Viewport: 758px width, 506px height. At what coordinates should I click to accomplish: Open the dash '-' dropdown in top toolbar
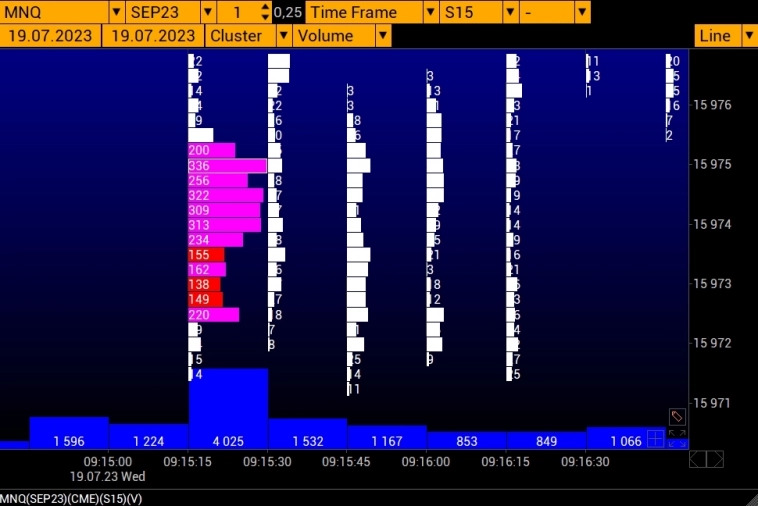pos(582,12)
